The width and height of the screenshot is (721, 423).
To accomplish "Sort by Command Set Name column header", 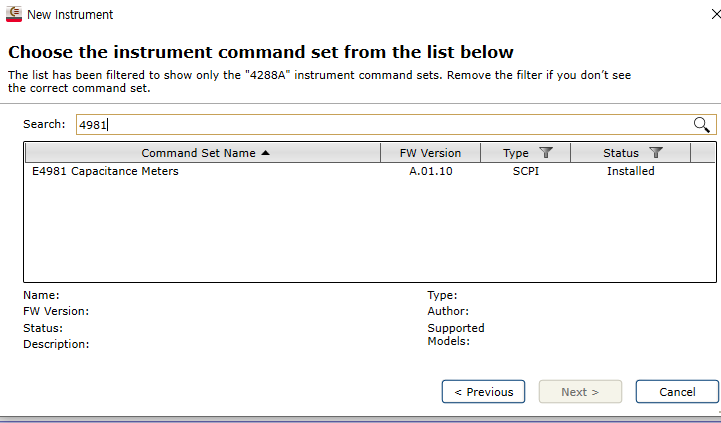I will tap(198, 153).
